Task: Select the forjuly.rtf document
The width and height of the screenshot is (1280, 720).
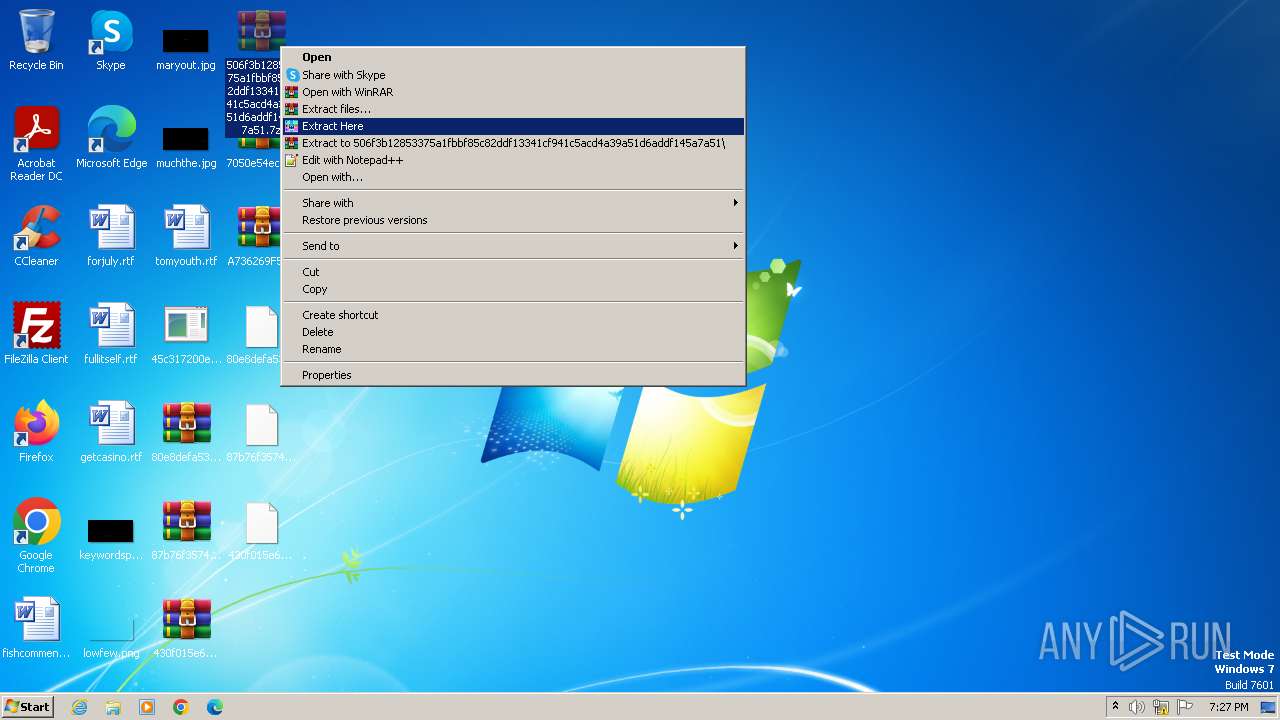Action: tap(110, 236)
